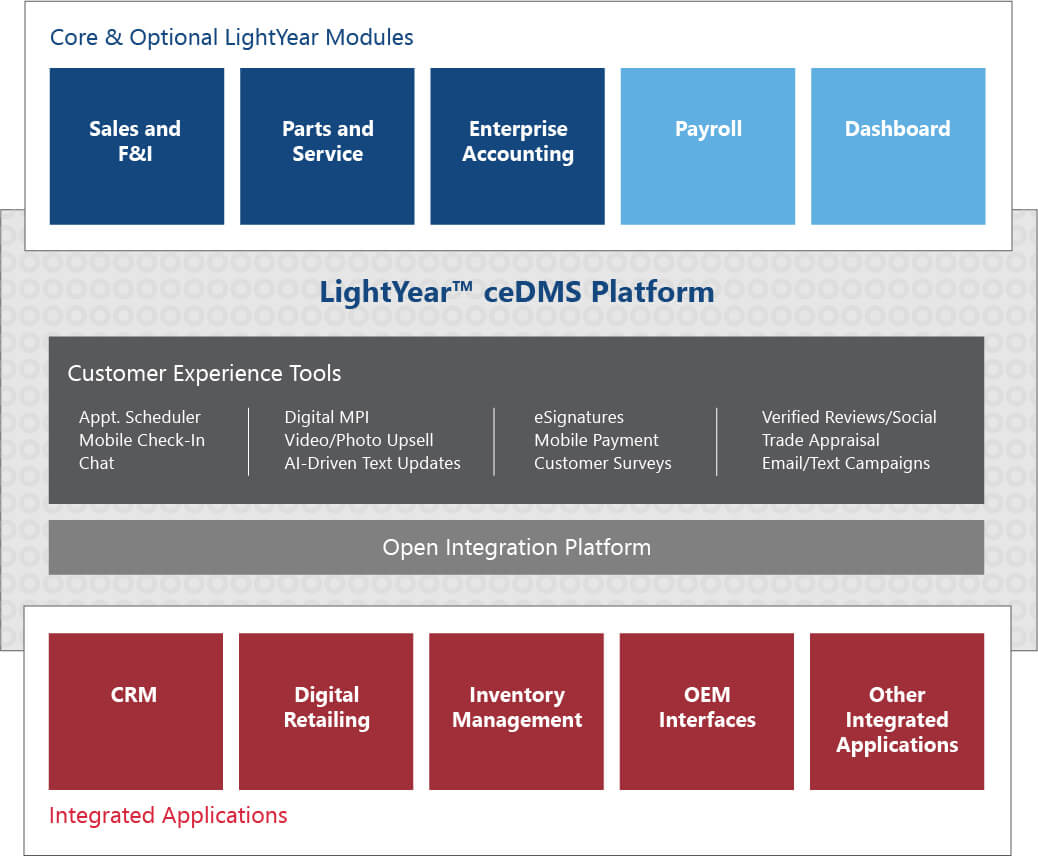This screenshot has height=857, width=1038.
Task: Click the Trade Appraisal item
Action: click(821, 440)
